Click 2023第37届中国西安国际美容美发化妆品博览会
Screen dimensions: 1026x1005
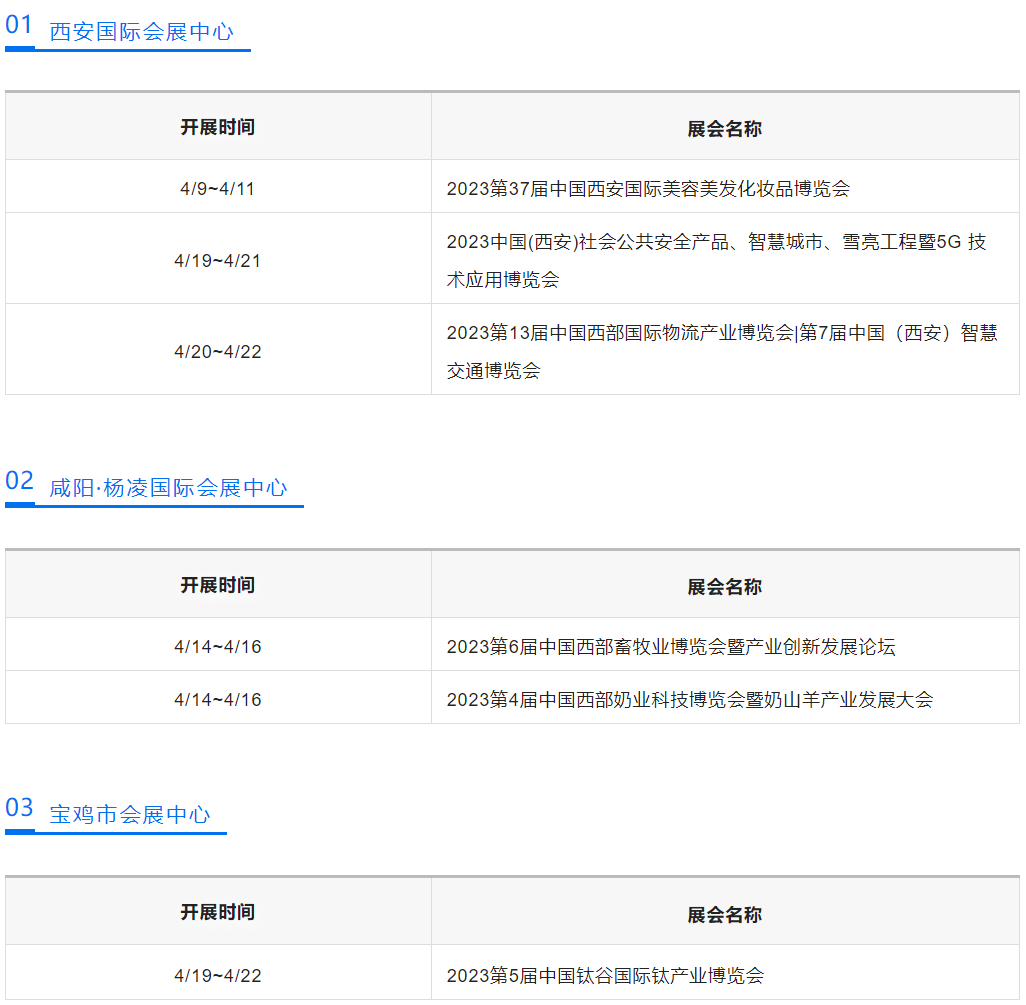[648, 189]
